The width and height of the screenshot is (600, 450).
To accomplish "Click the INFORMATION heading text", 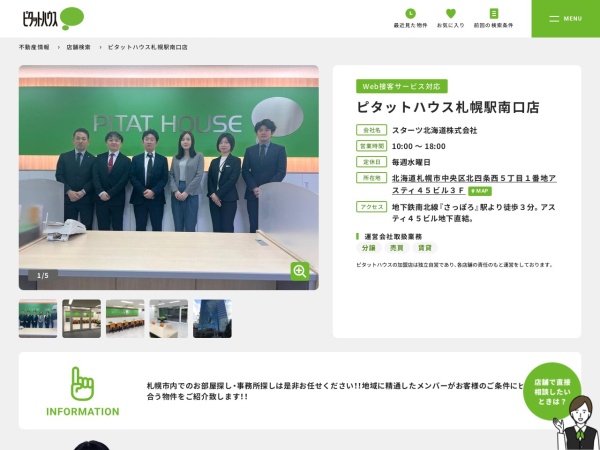I will 83,412.
